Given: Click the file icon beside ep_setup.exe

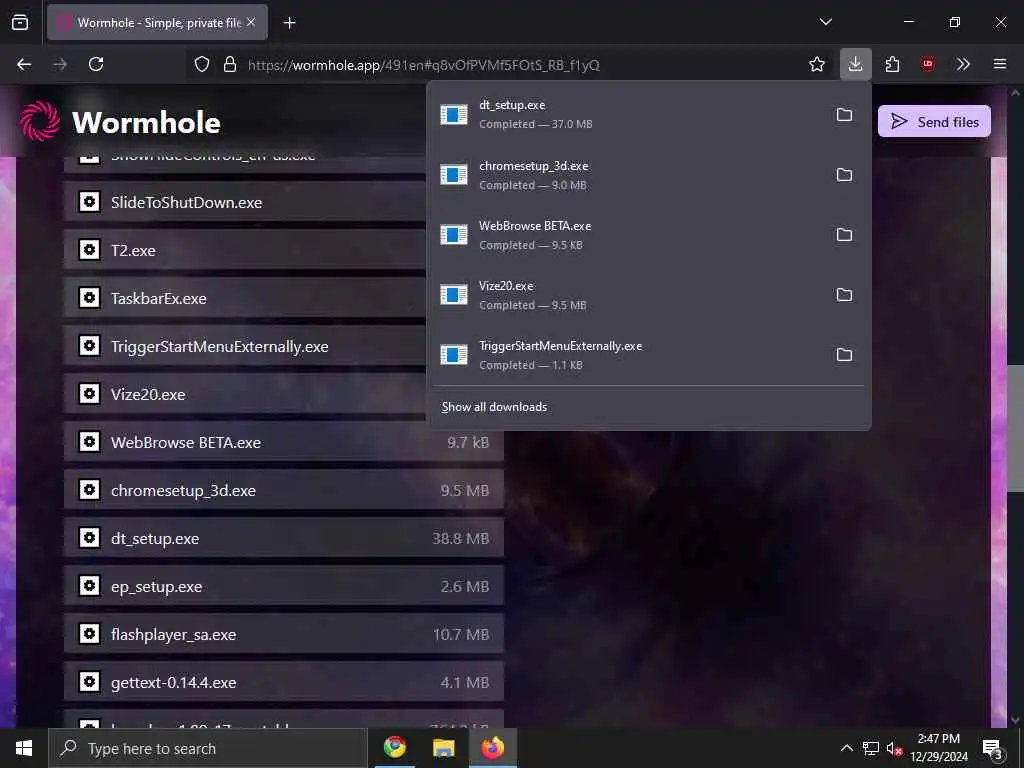Looking at the screenshot, I should click(x=89, y=585).
